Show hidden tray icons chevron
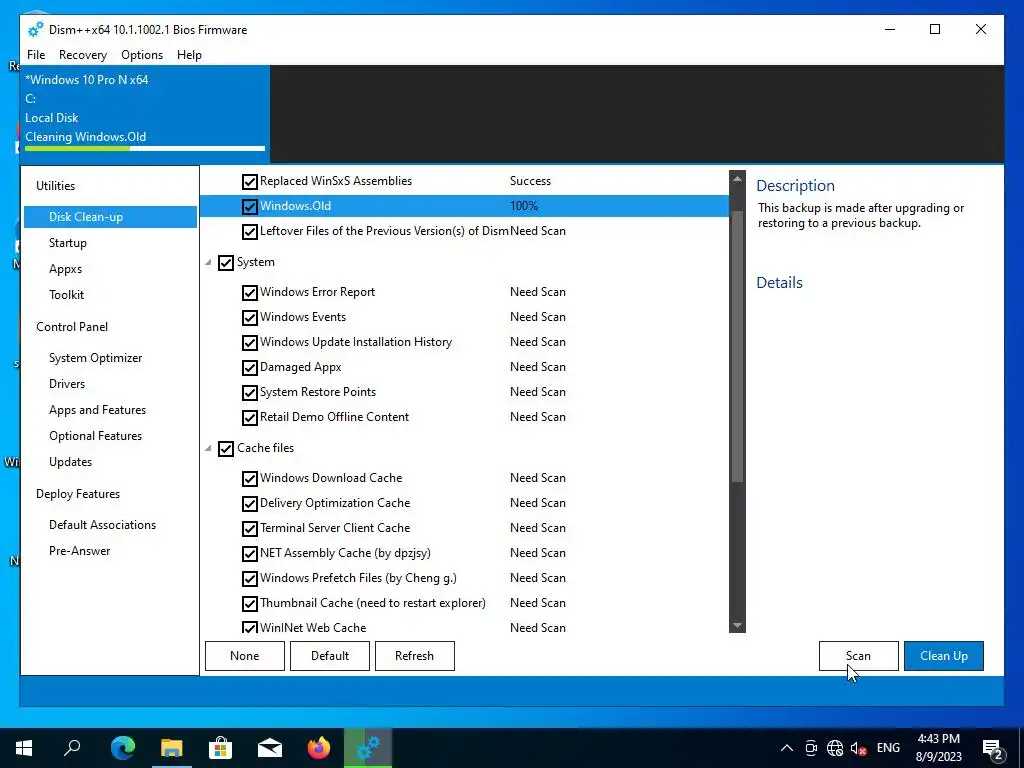 pos(786,748)
